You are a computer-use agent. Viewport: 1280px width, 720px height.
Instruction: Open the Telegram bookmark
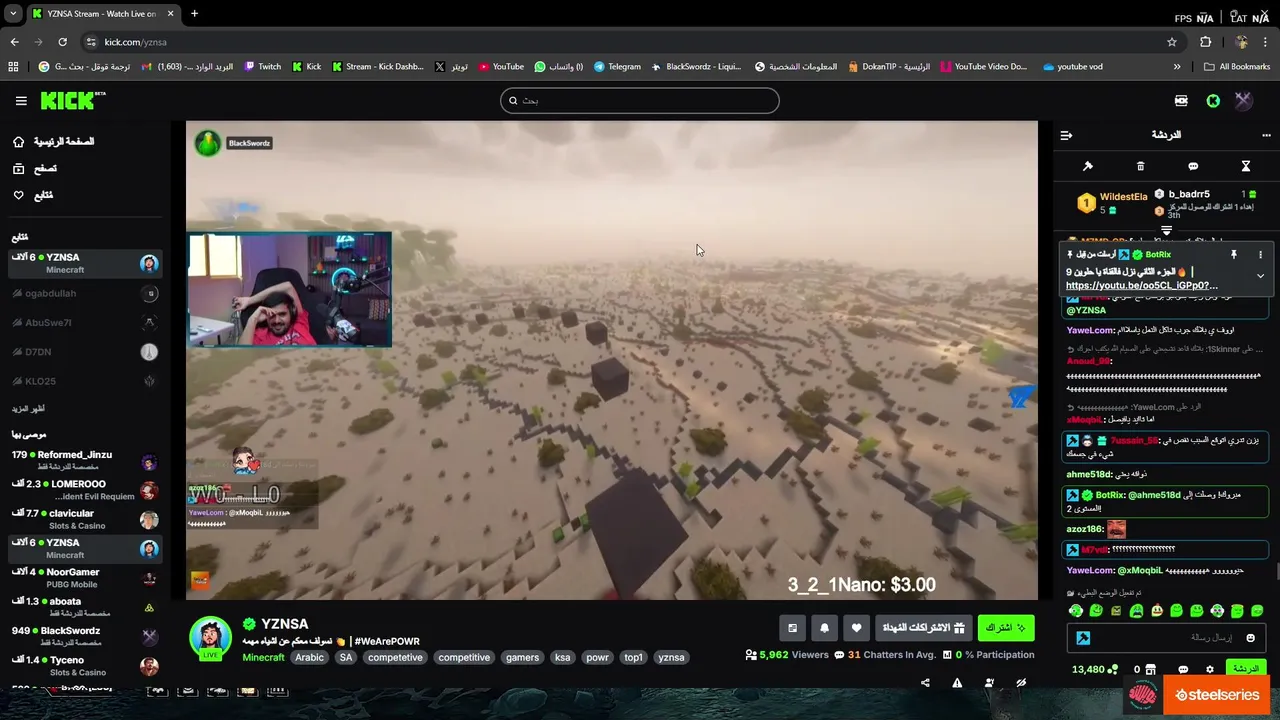click(617, 67)
